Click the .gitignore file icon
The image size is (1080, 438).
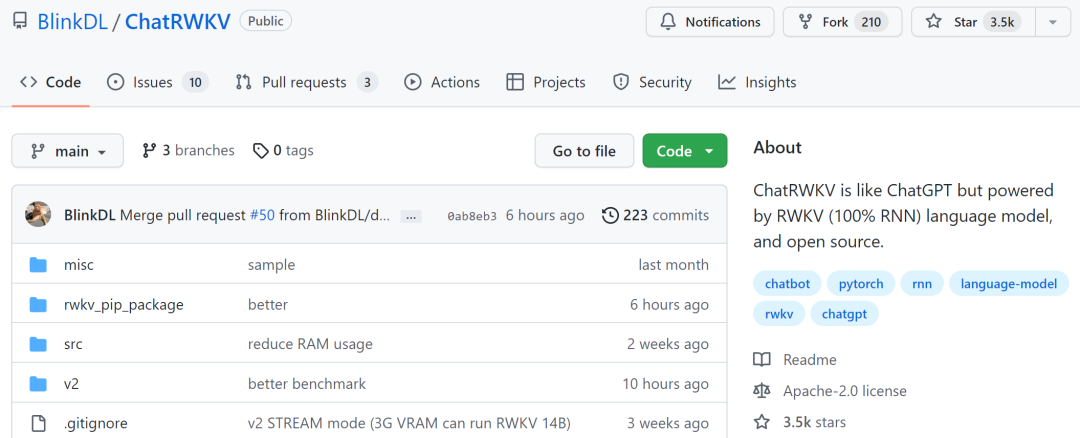pyautogui.click(x=39, y=423)
